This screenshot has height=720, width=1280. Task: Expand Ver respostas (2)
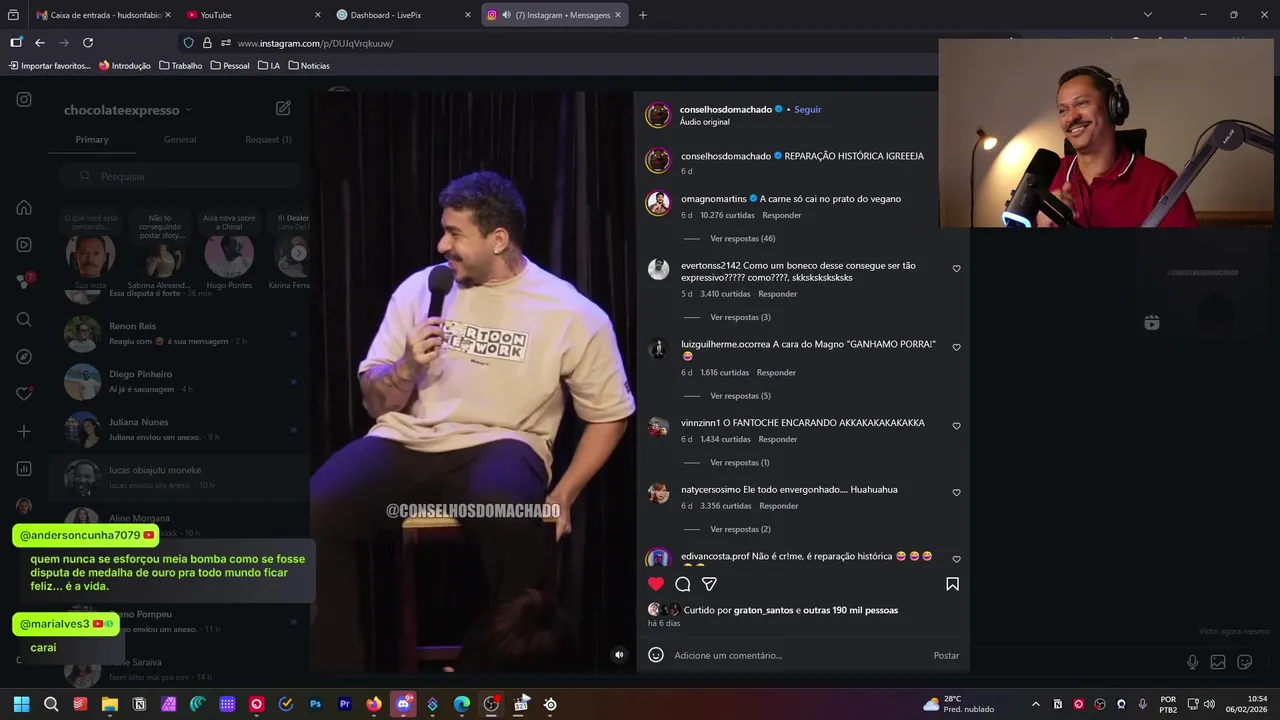[x=740, y=529]
